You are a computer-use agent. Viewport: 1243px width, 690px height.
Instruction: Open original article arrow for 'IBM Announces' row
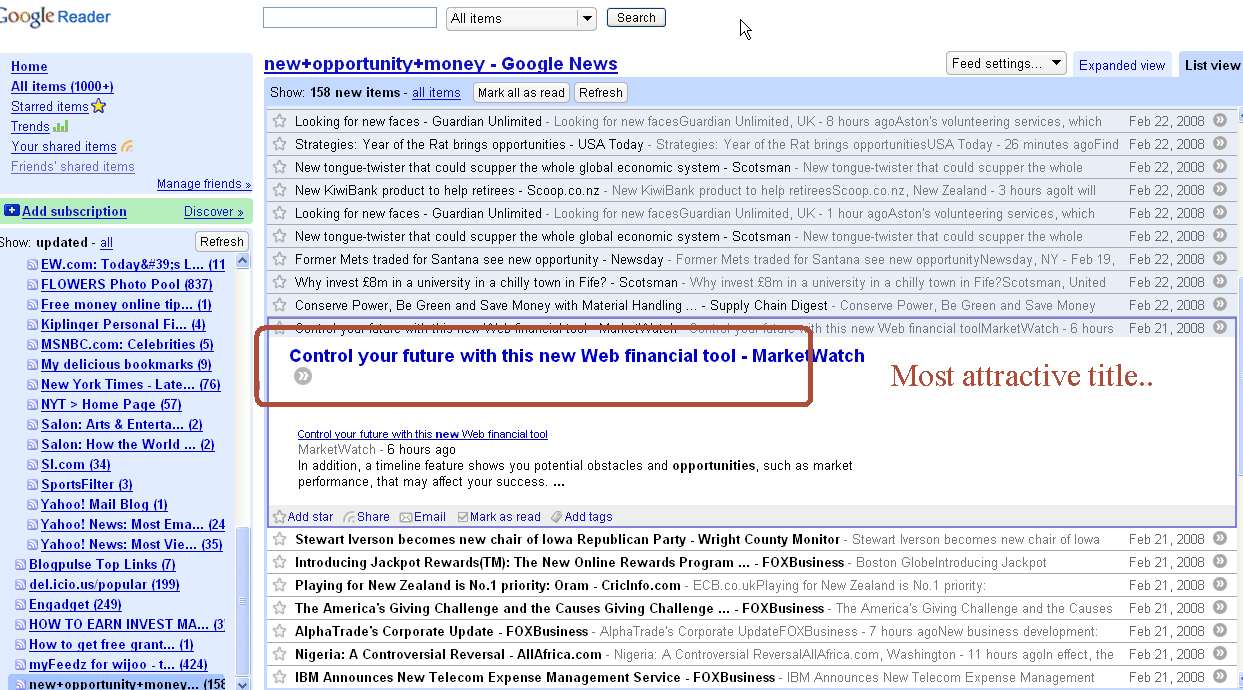click(x=1219, y=676)
